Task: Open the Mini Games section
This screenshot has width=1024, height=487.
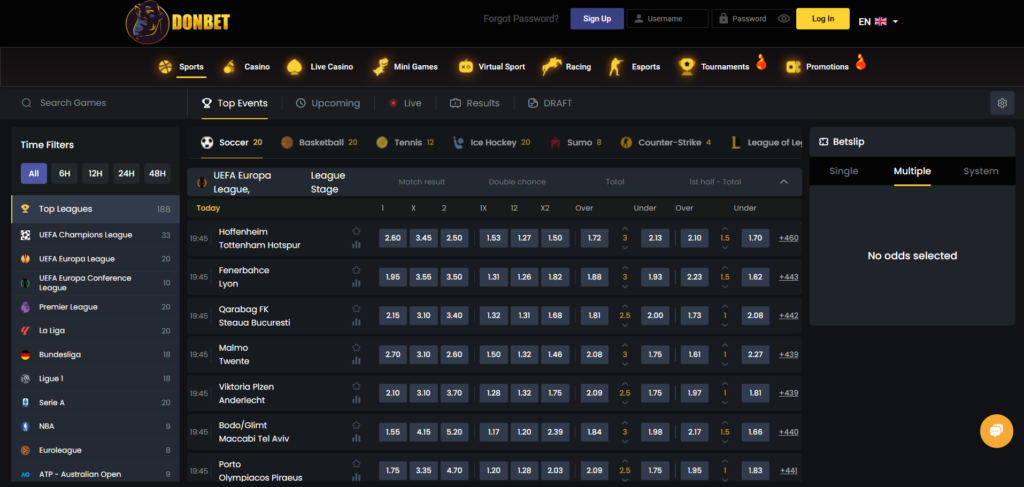Action: tap(405, 67)
